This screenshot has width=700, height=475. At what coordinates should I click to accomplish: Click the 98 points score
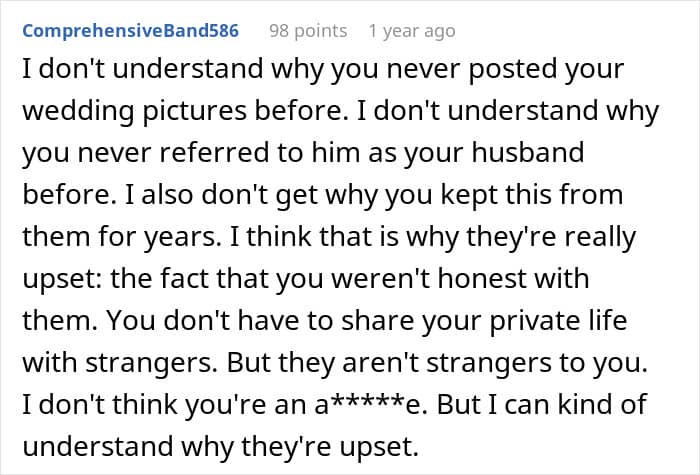click(308, 31)
